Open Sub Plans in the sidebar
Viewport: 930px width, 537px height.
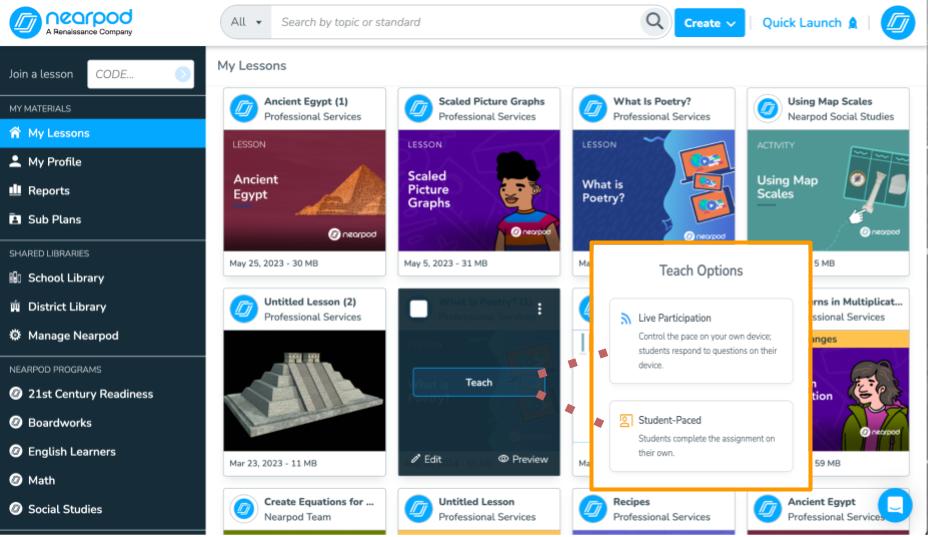[103, 220]
